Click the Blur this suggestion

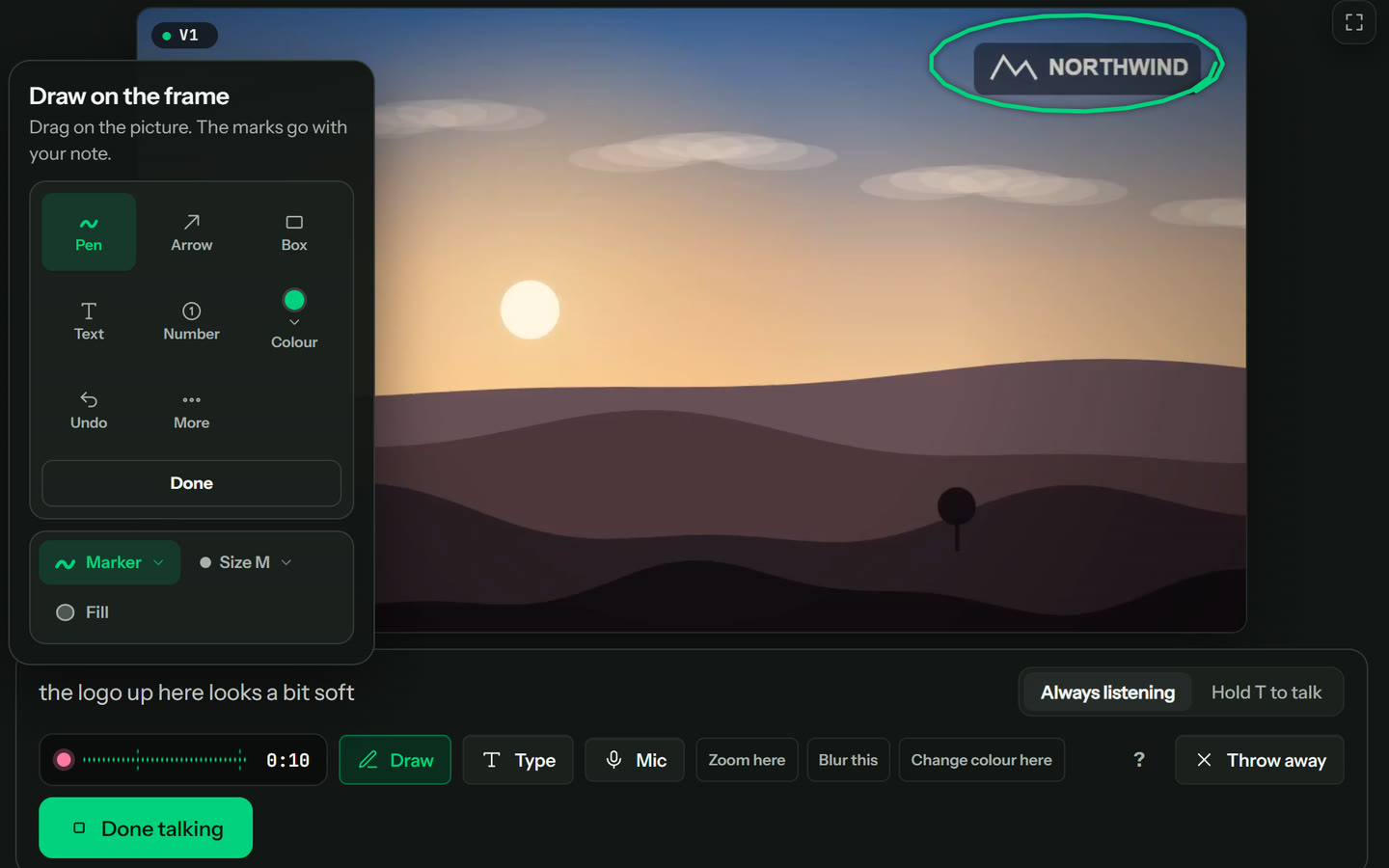[849, 760]
